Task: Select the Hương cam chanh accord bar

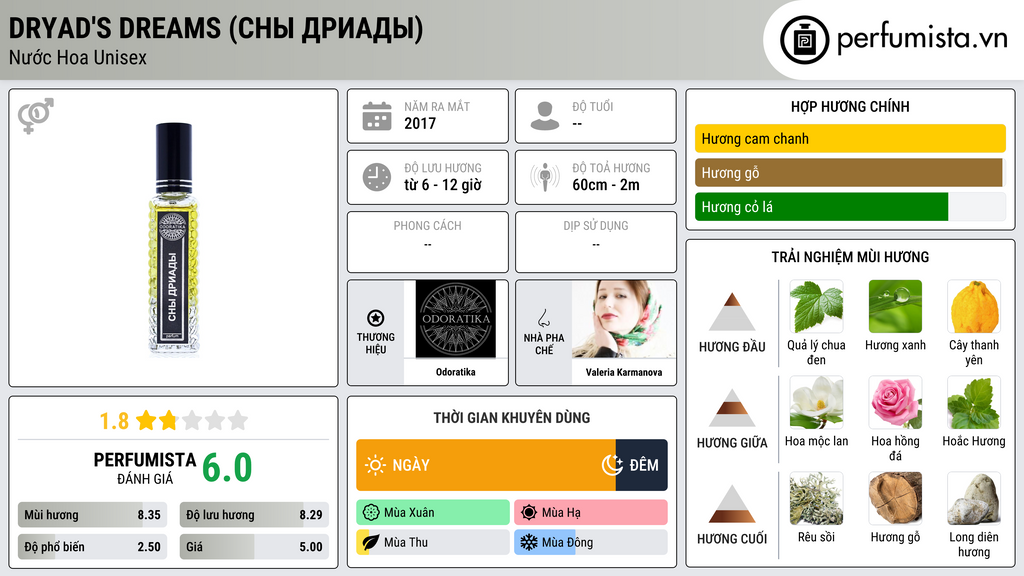Action: [x=850, y=138]
